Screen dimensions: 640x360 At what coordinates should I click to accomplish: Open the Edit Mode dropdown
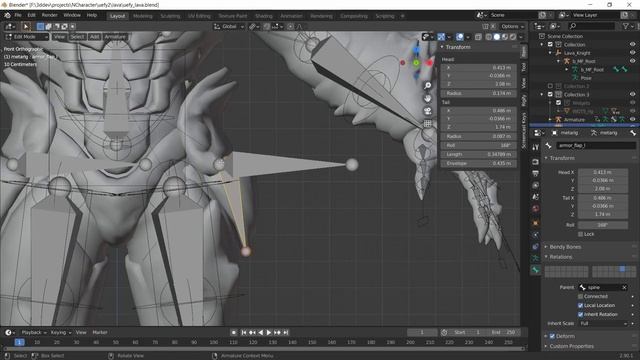point(27,37)
